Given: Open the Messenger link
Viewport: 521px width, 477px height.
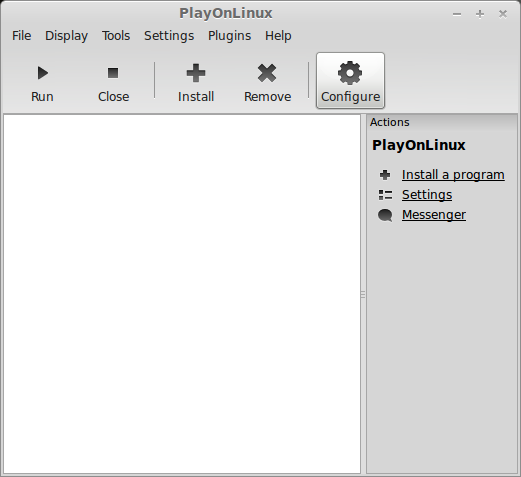Looking at the screenshot, I should point(434,215).
